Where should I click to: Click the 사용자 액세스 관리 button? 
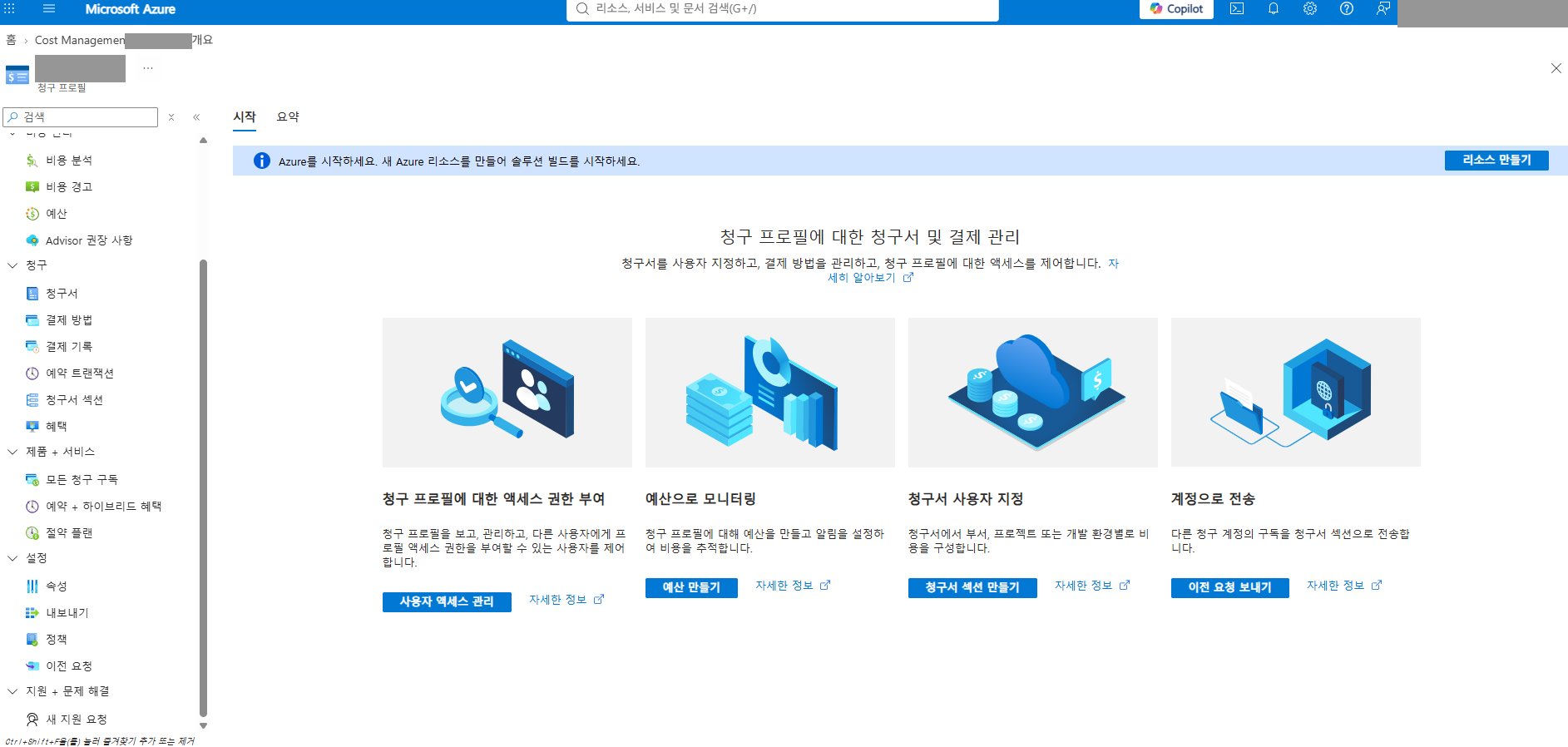[x=447, y=601]
